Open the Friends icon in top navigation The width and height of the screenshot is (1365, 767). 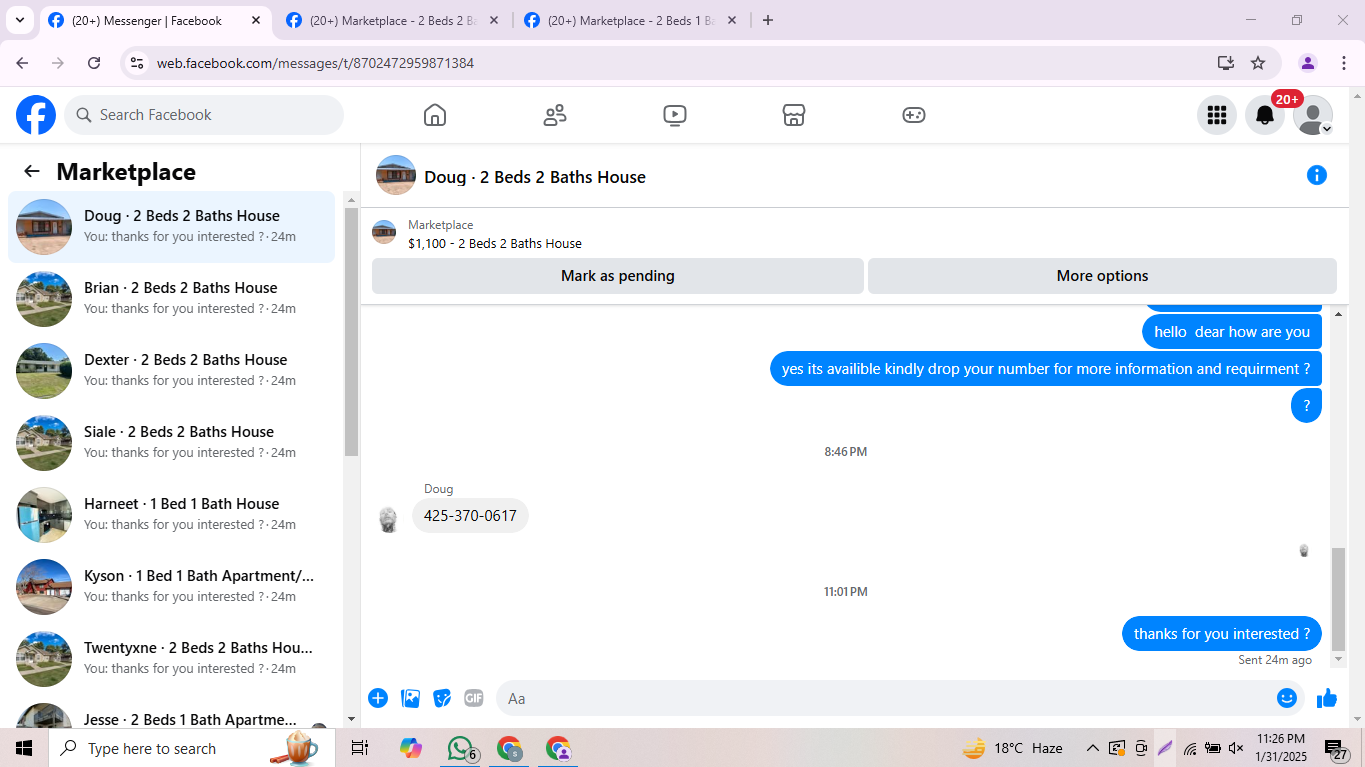click(x=555, y=115)
